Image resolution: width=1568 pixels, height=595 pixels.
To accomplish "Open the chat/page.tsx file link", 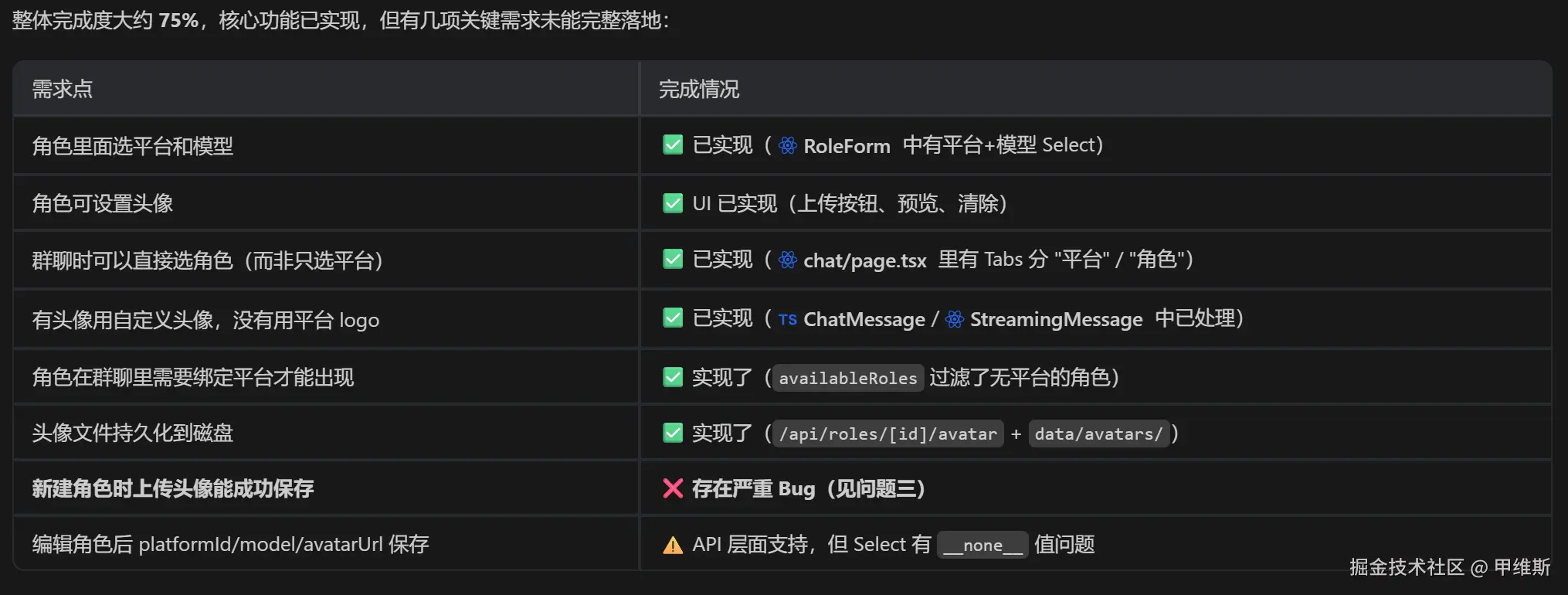I will (865, 261).
